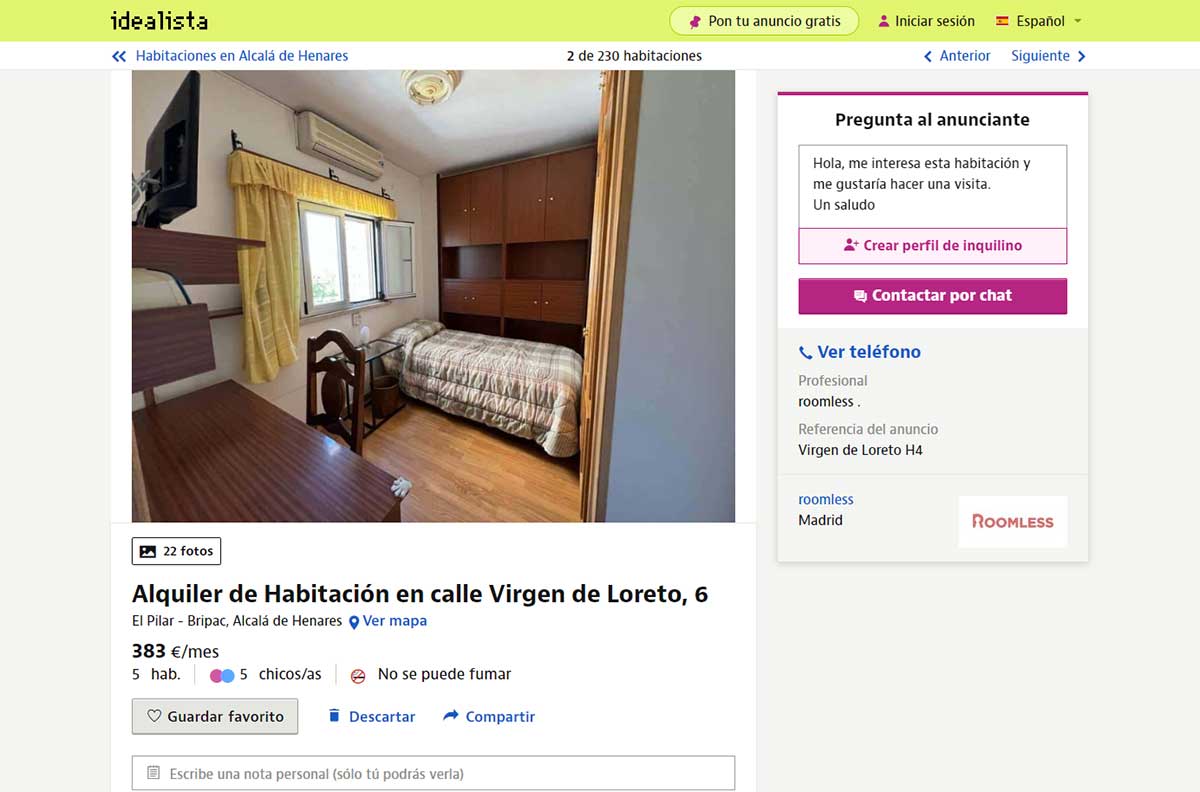
Task: Click Crear perfil de inquilino button
Action: (x=932, y=245)
